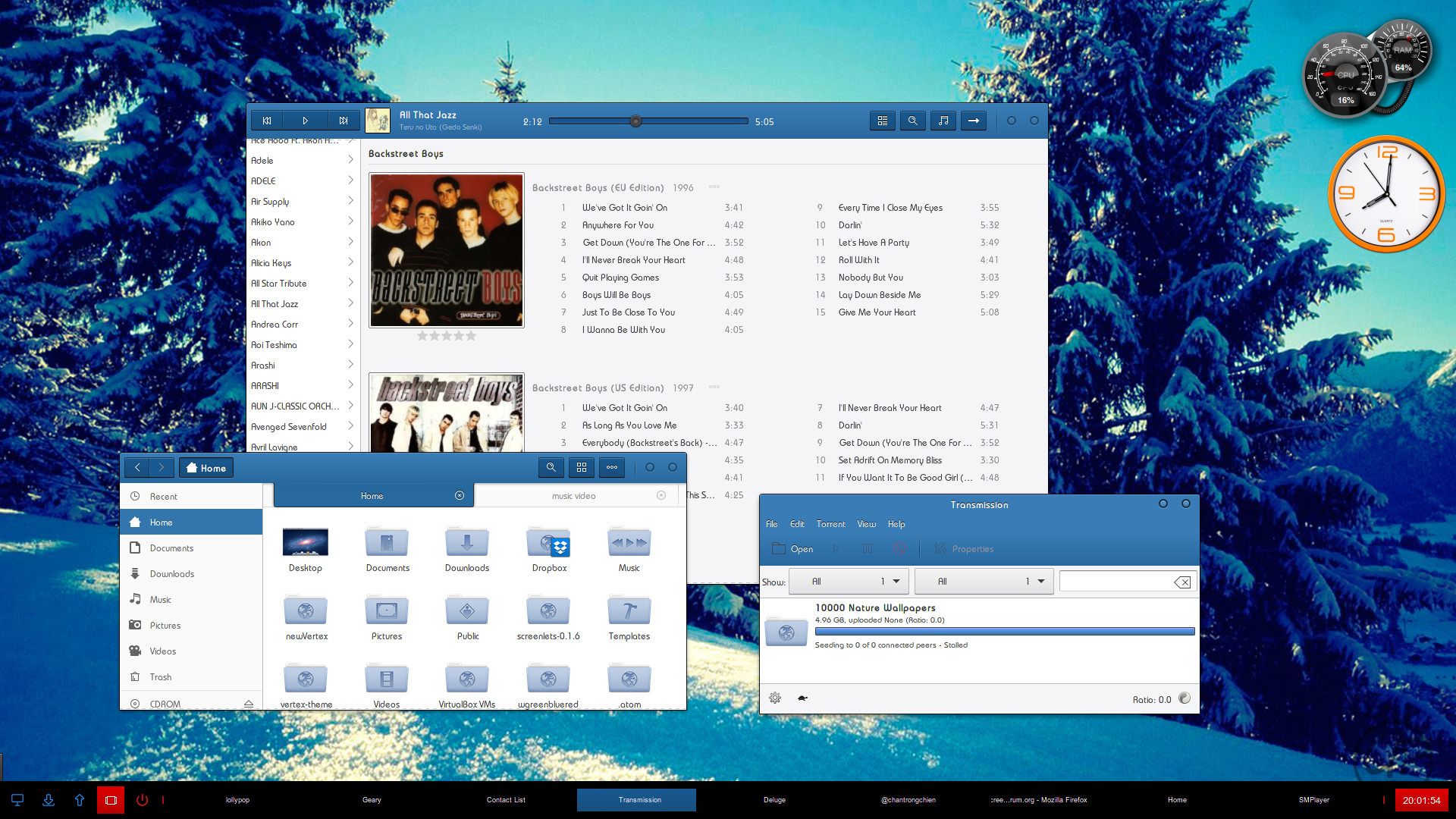Open search in file manager toolbar
The width and height of the screenshot is (1456, 819).
point(551,468)
